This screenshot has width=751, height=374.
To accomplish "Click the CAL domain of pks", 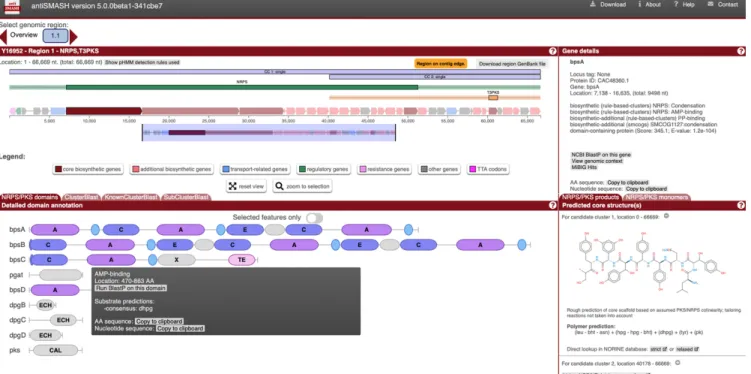I will pos(55,351).
